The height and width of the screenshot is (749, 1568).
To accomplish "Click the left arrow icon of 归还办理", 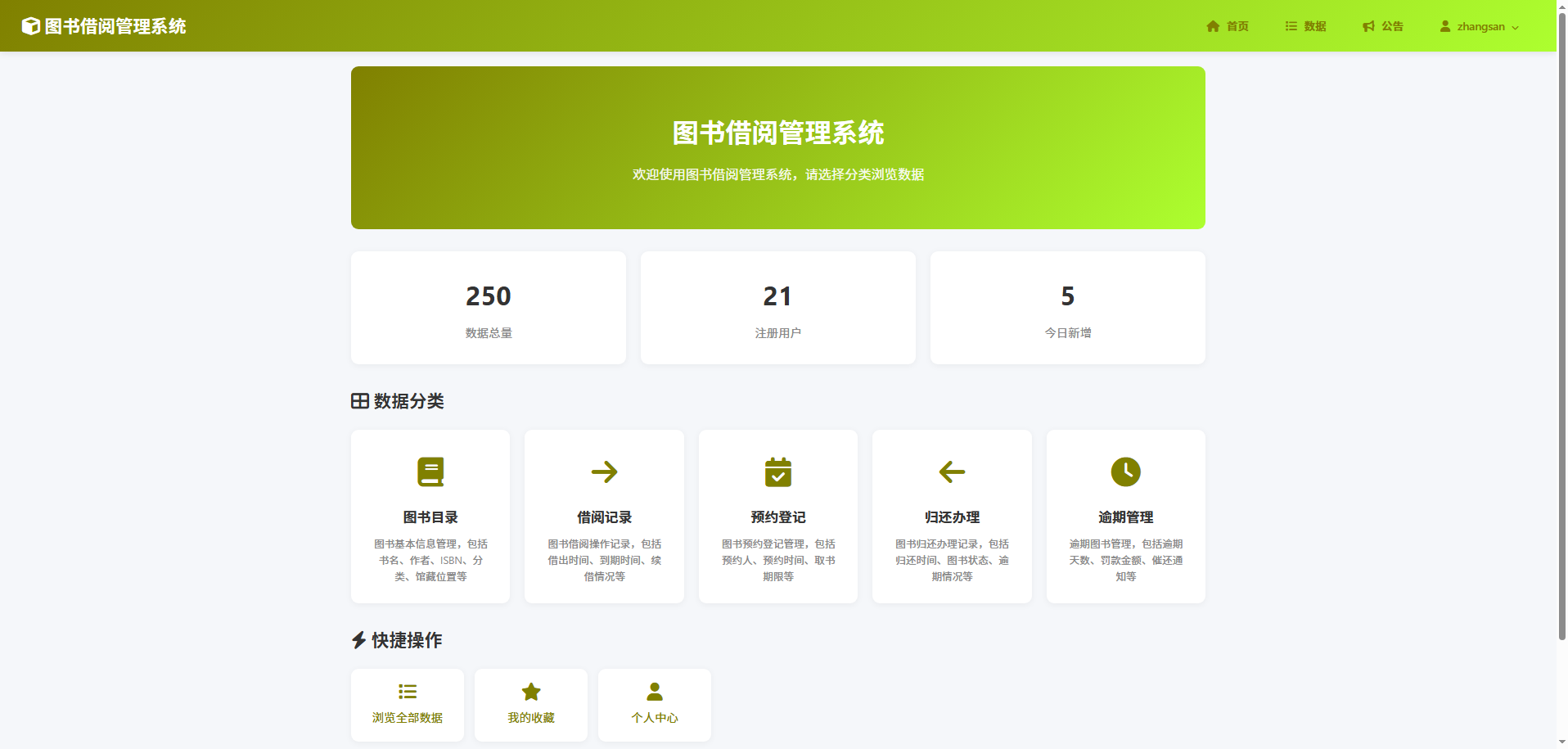I will pos(952,472).
